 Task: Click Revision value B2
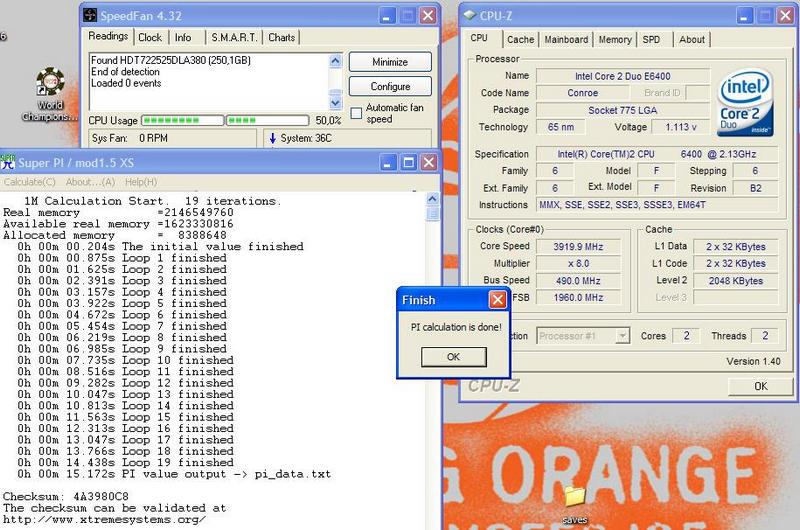click(755, 188)
